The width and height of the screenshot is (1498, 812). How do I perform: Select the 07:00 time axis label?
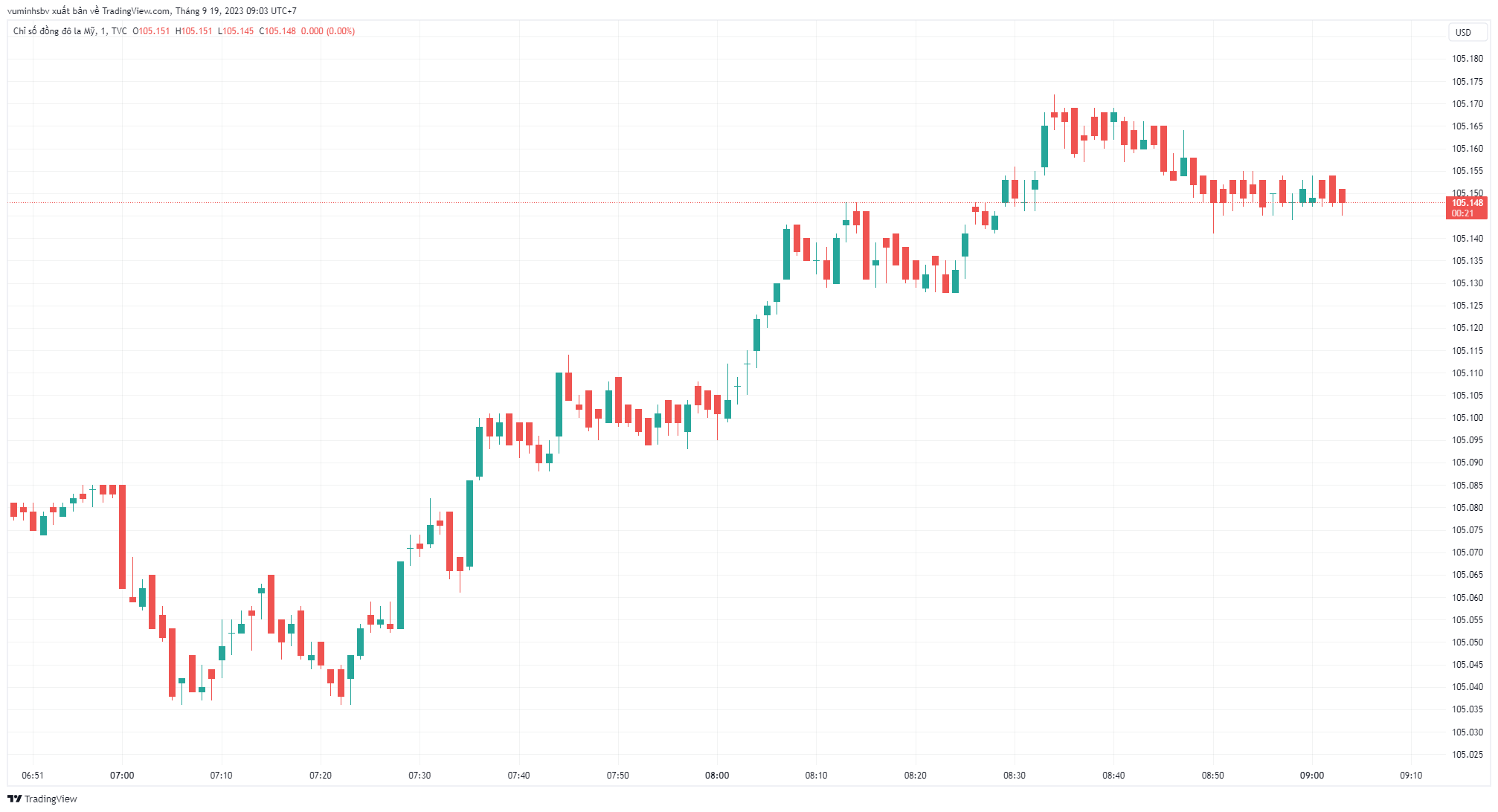pyautogui.click(x=122, y=775)
